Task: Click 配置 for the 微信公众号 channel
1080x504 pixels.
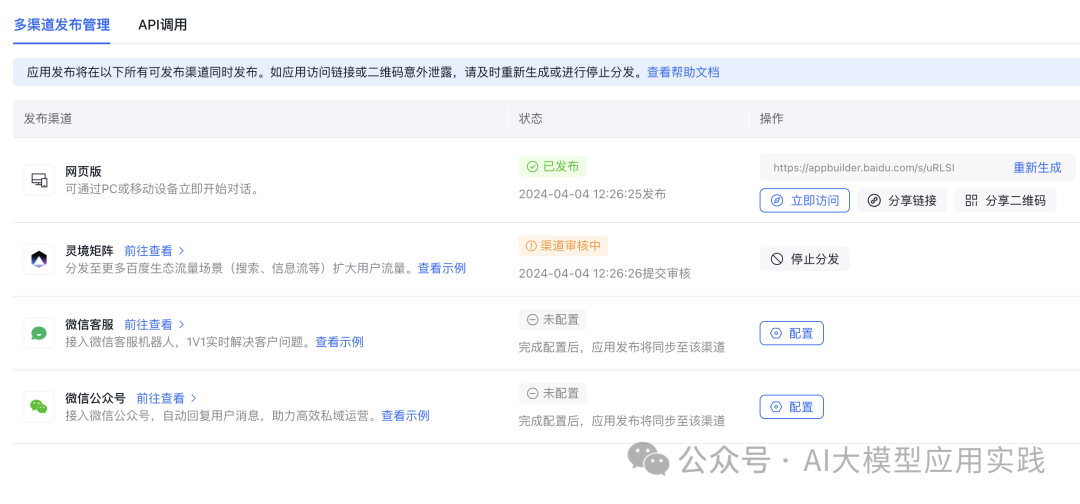Action: click(791, 407)
